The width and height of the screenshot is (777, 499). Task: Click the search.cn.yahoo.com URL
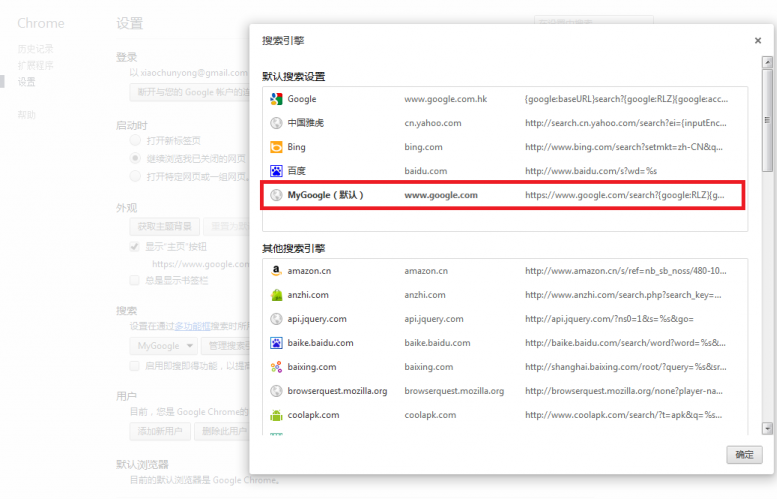coord(626,123)
